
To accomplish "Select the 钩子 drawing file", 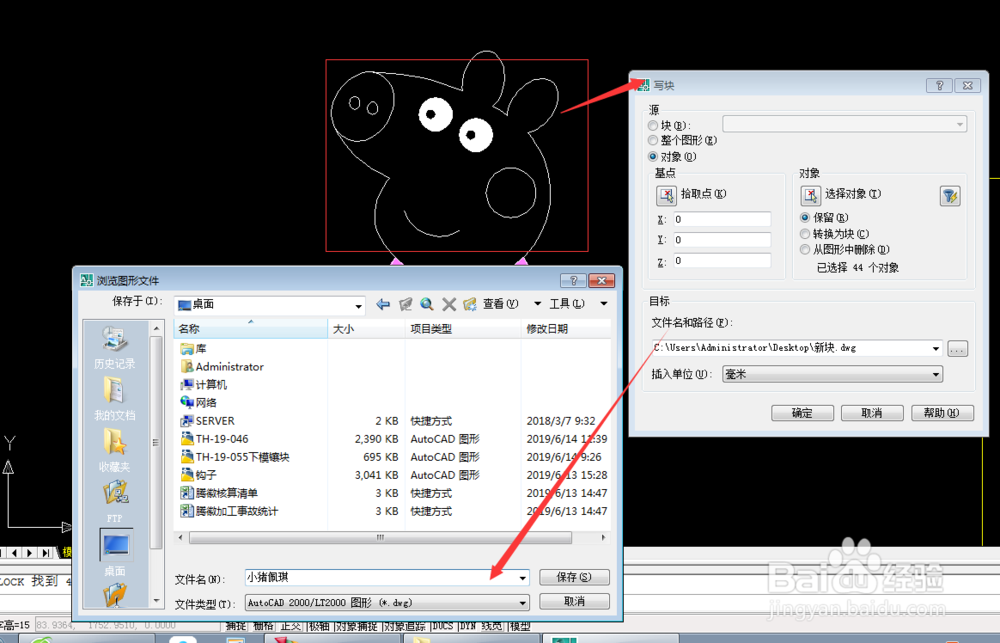I will (198, 475).
